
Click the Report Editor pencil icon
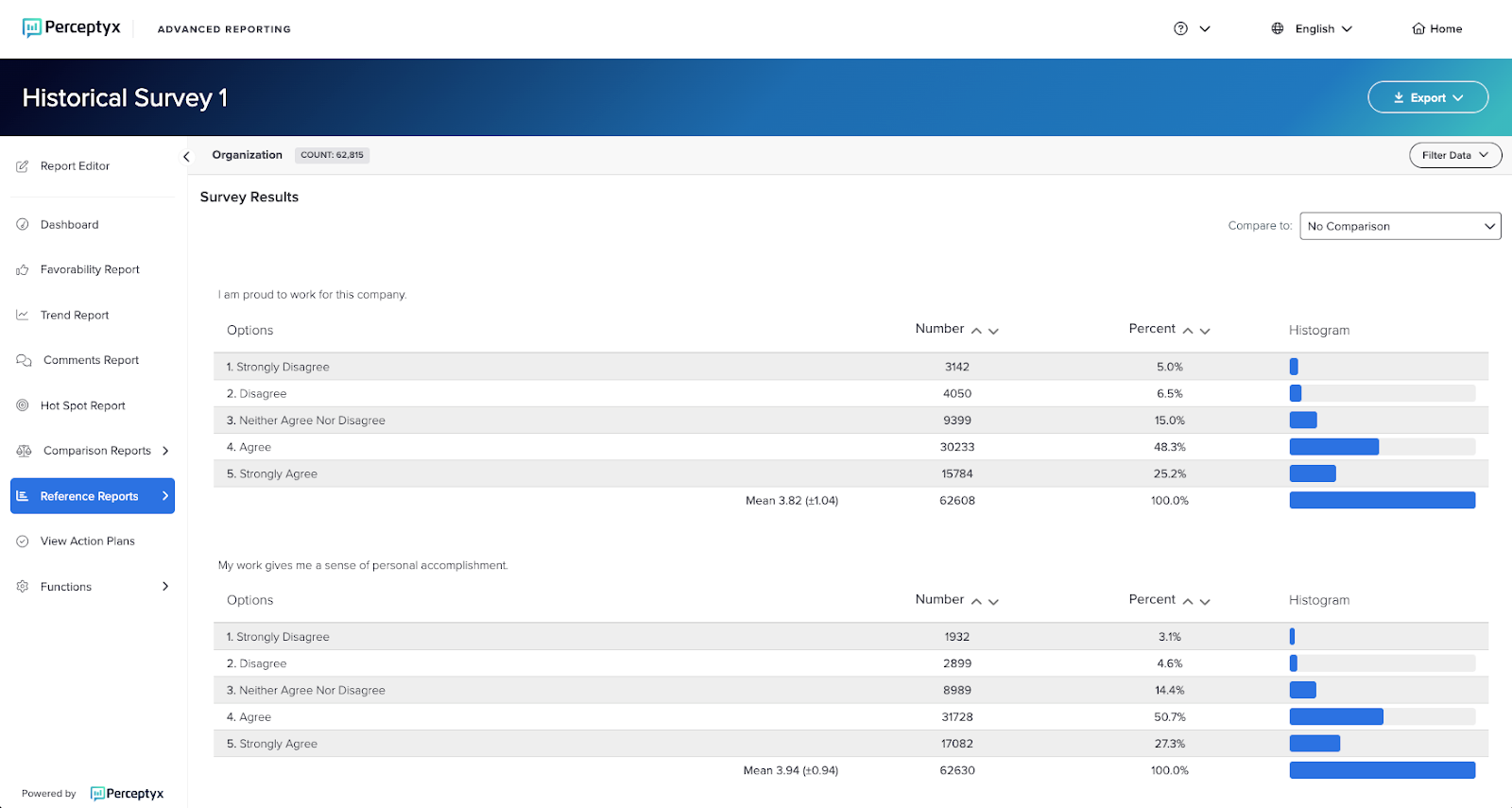pos(23,166)
